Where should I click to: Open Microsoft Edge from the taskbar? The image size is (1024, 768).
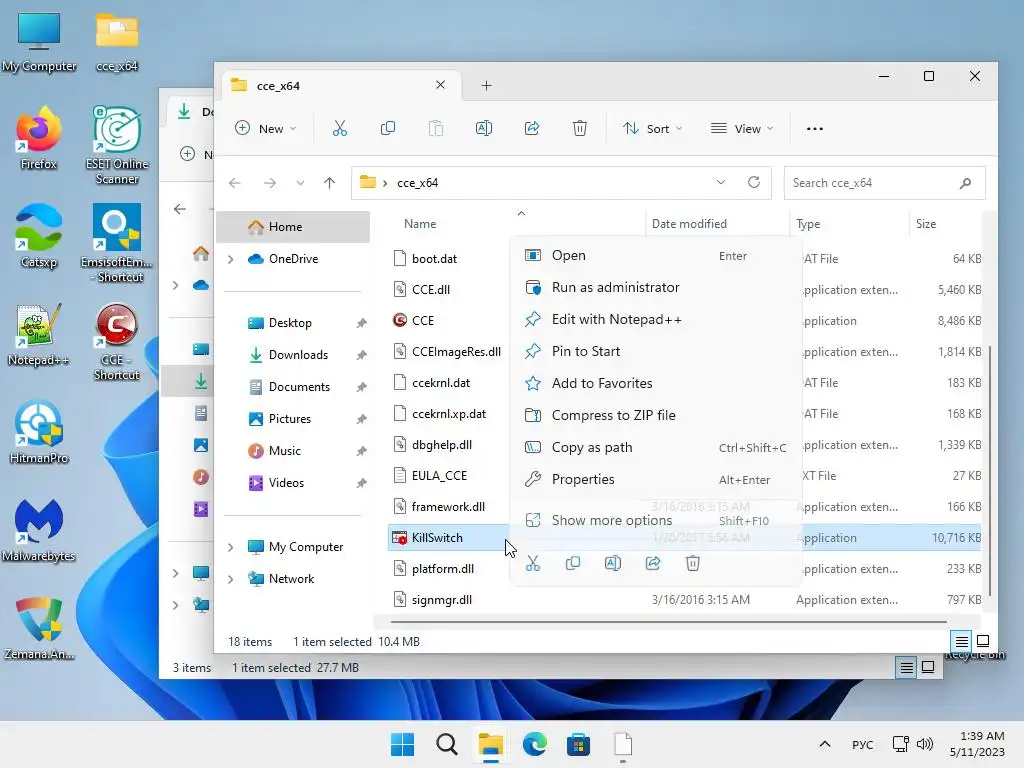pyautogui.click(x=534, y=744)
